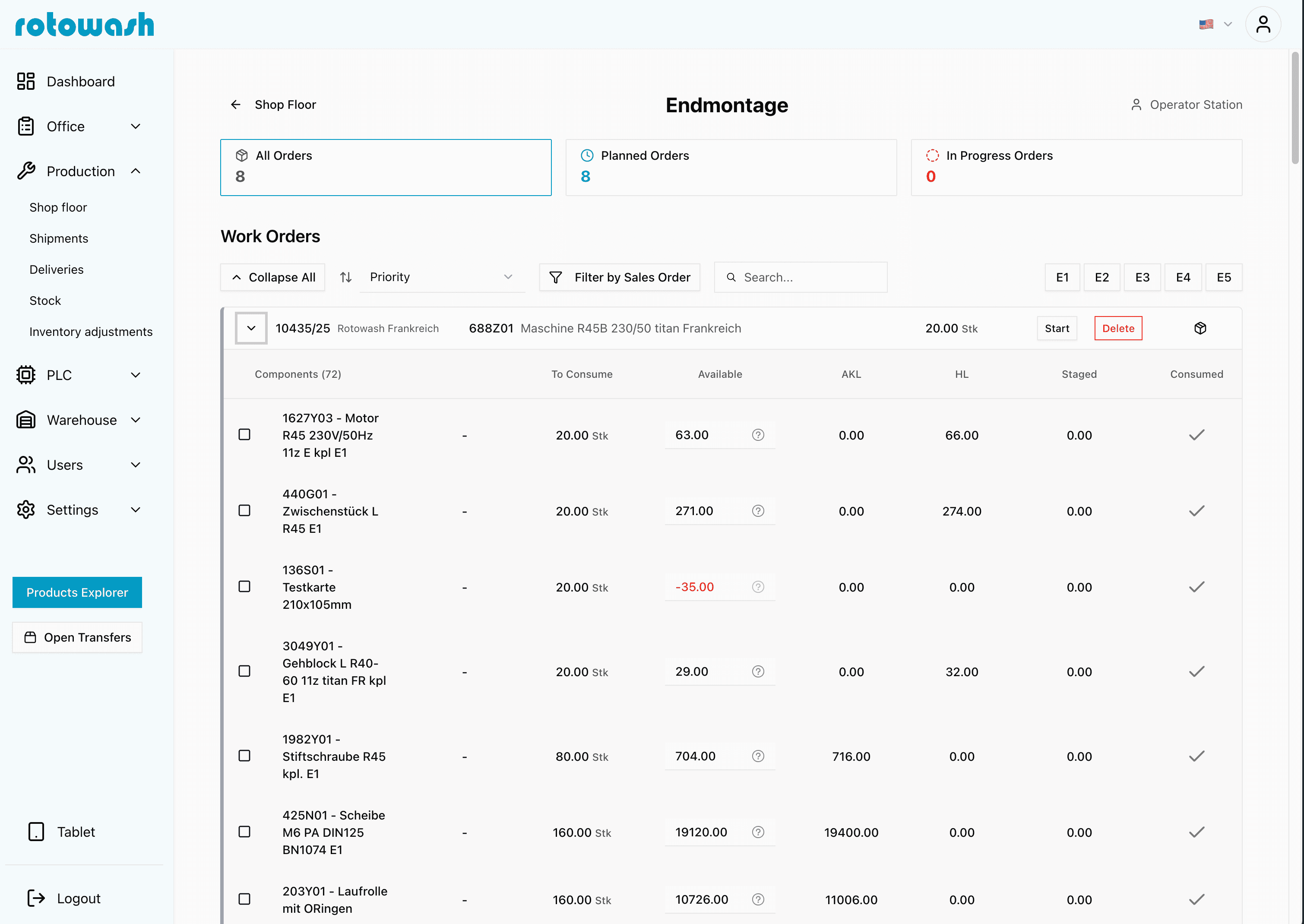Click the page vertical scrollbar
The height and width of the screenshot is (924, 1304).
click(x=1295, y=108)
